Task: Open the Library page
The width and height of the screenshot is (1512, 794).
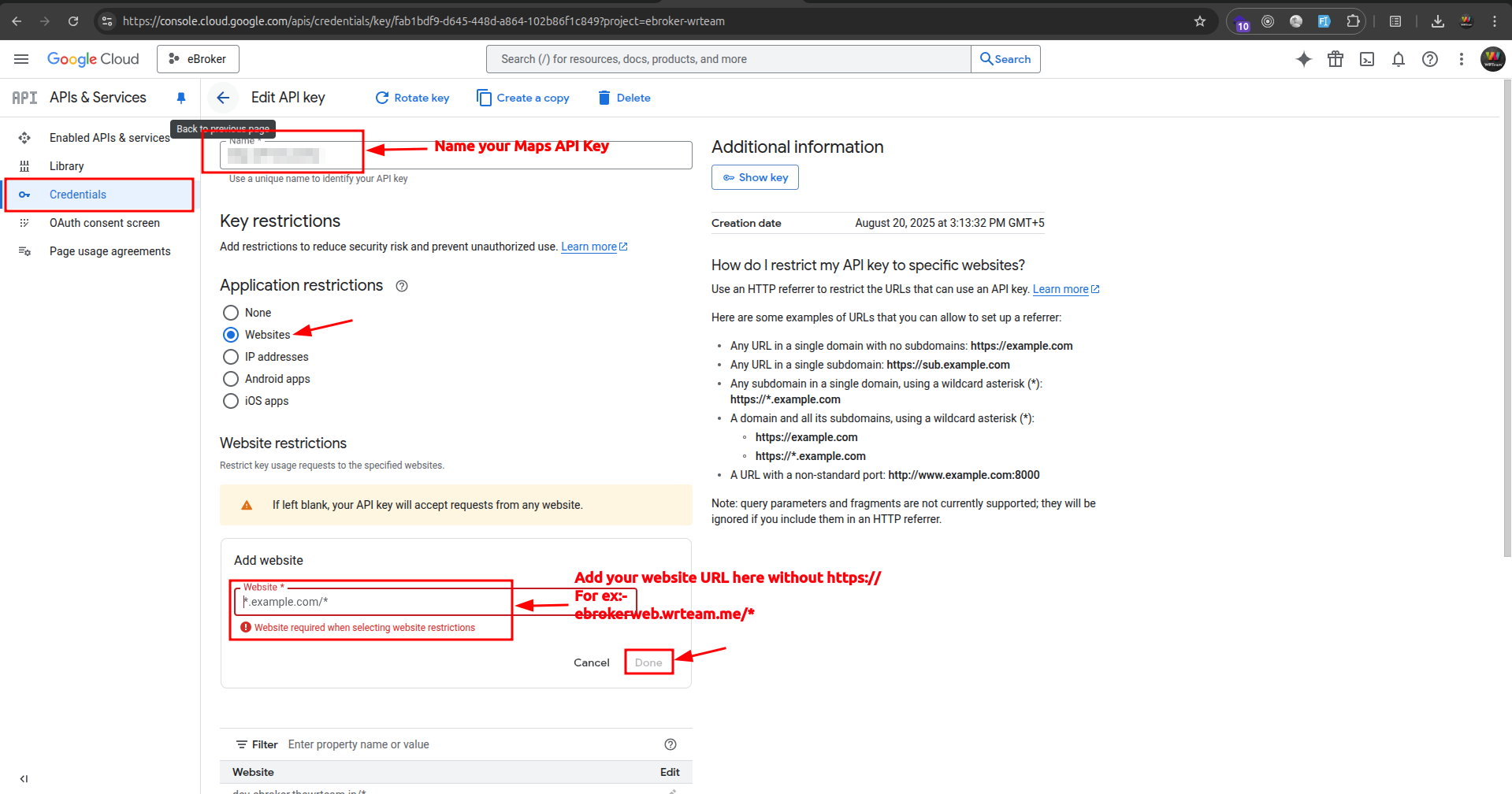Action: pos(68,165)
